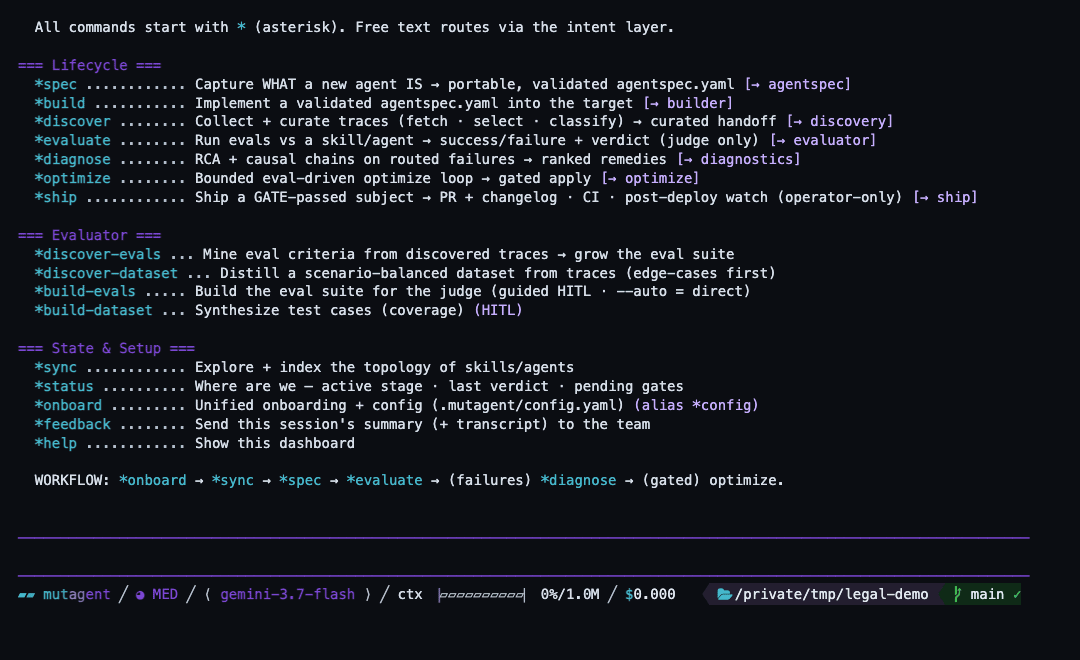Select the *build-dataset command

[x=94, y=311]
